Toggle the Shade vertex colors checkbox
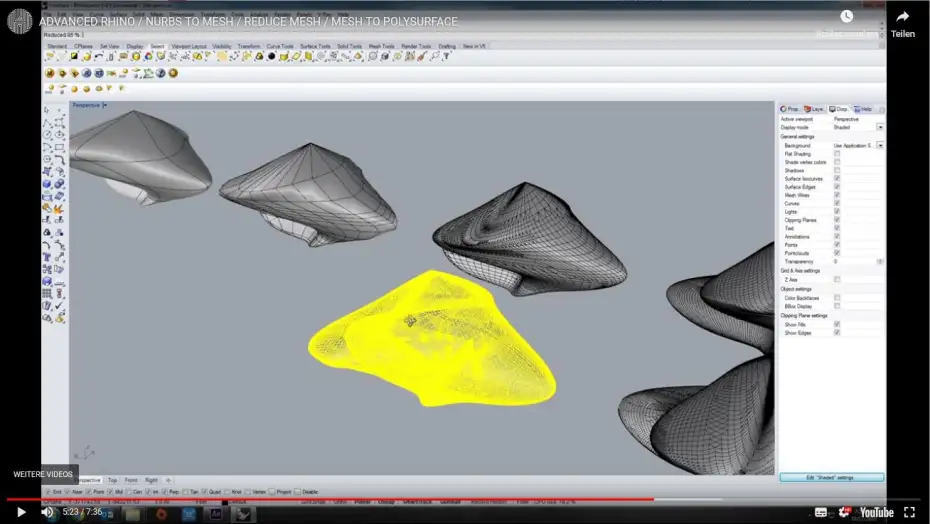The width and height of the screenshot is (930, 524). (x=837, y=162)
